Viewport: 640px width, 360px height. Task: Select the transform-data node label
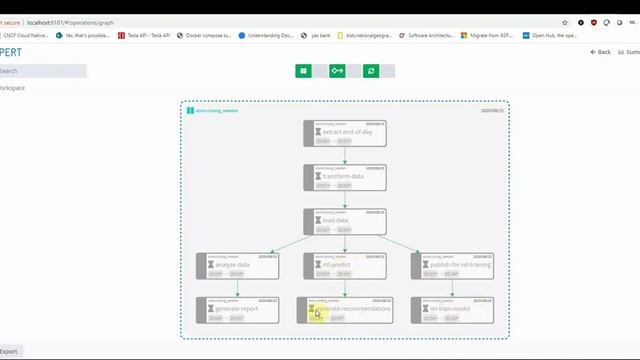343,176
